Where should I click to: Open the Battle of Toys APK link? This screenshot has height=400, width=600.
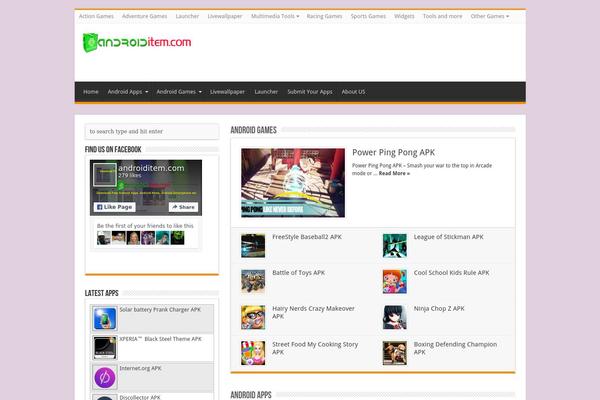point(298,273)
